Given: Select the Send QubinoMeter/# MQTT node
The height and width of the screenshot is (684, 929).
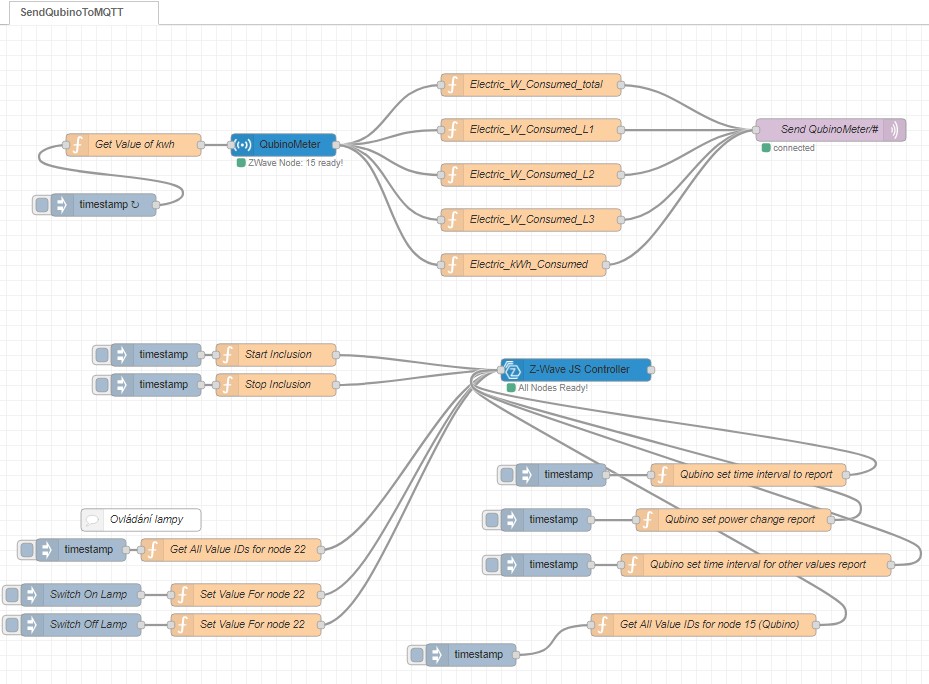Looking at the screenshot, I should click(831, 130).
